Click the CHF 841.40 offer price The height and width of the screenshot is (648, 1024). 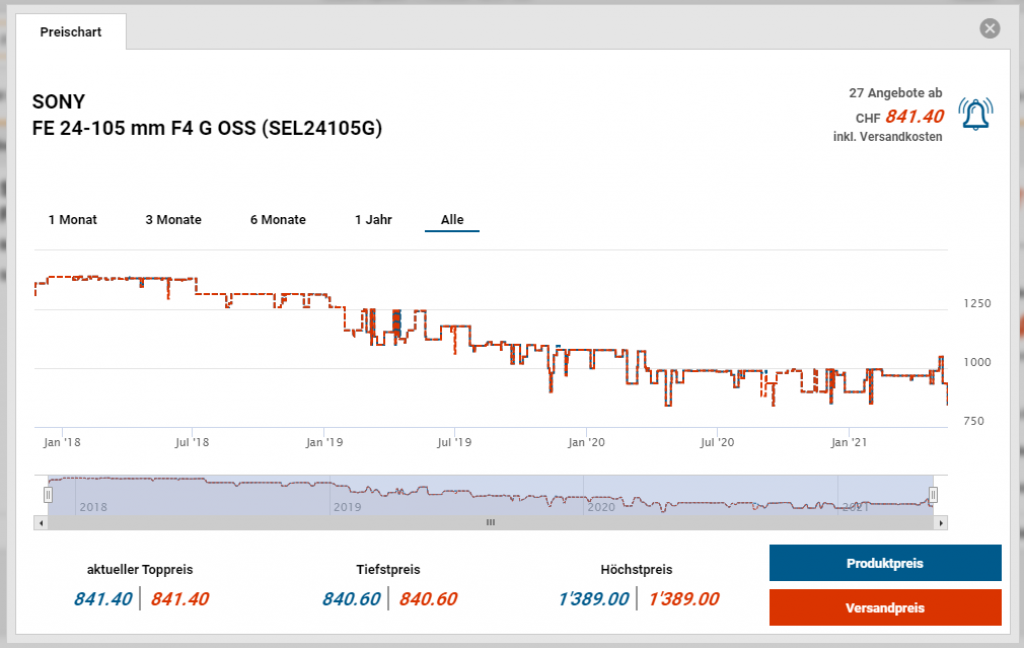coord(912,116)
